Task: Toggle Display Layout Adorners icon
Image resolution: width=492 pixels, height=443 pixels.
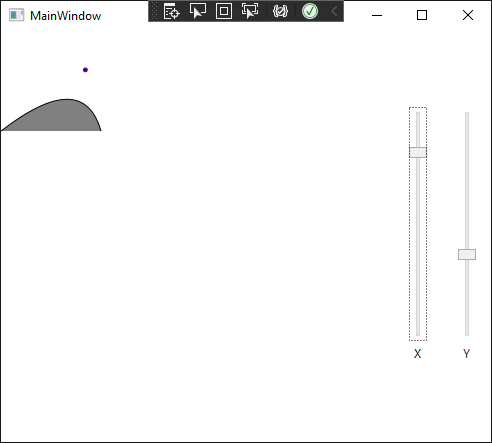Action: 224,11
